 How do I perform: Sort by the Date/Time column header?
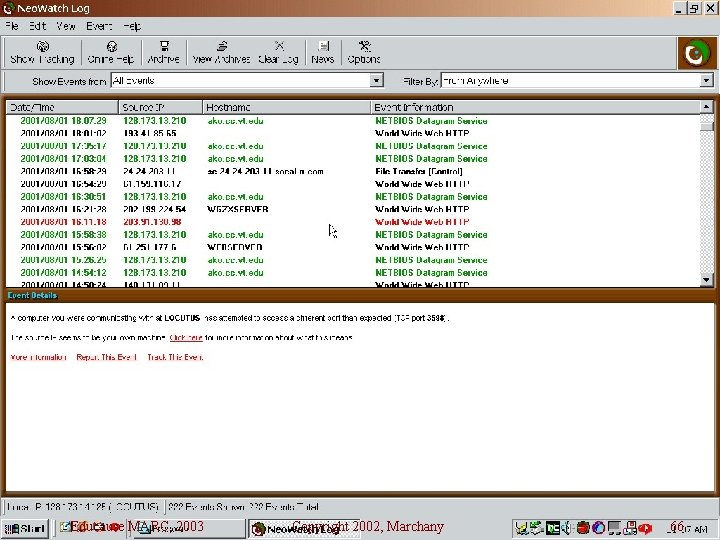(x=62, y=107)
